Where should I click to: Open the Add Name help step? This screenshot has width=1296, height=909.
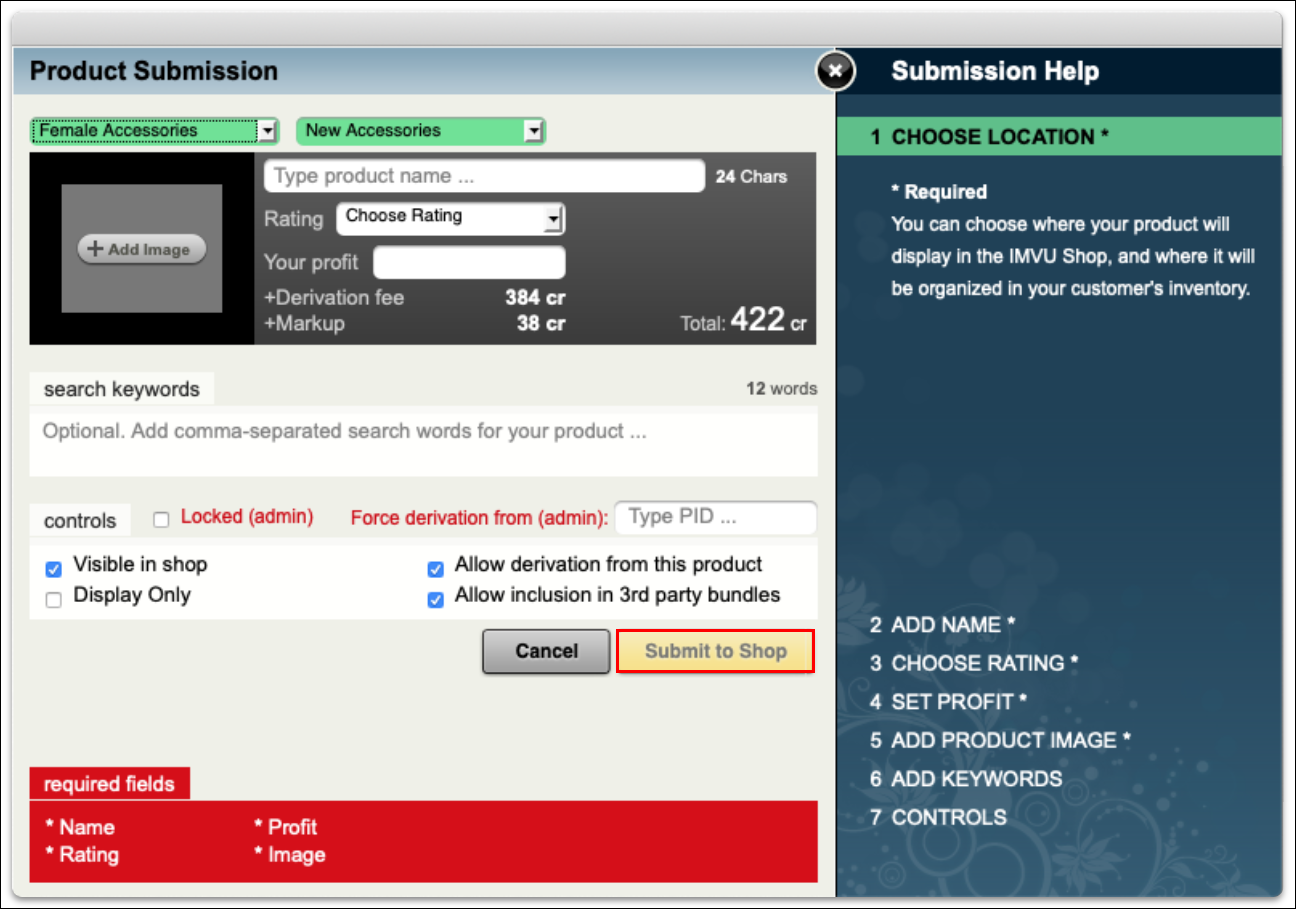(x=942, y=625)
